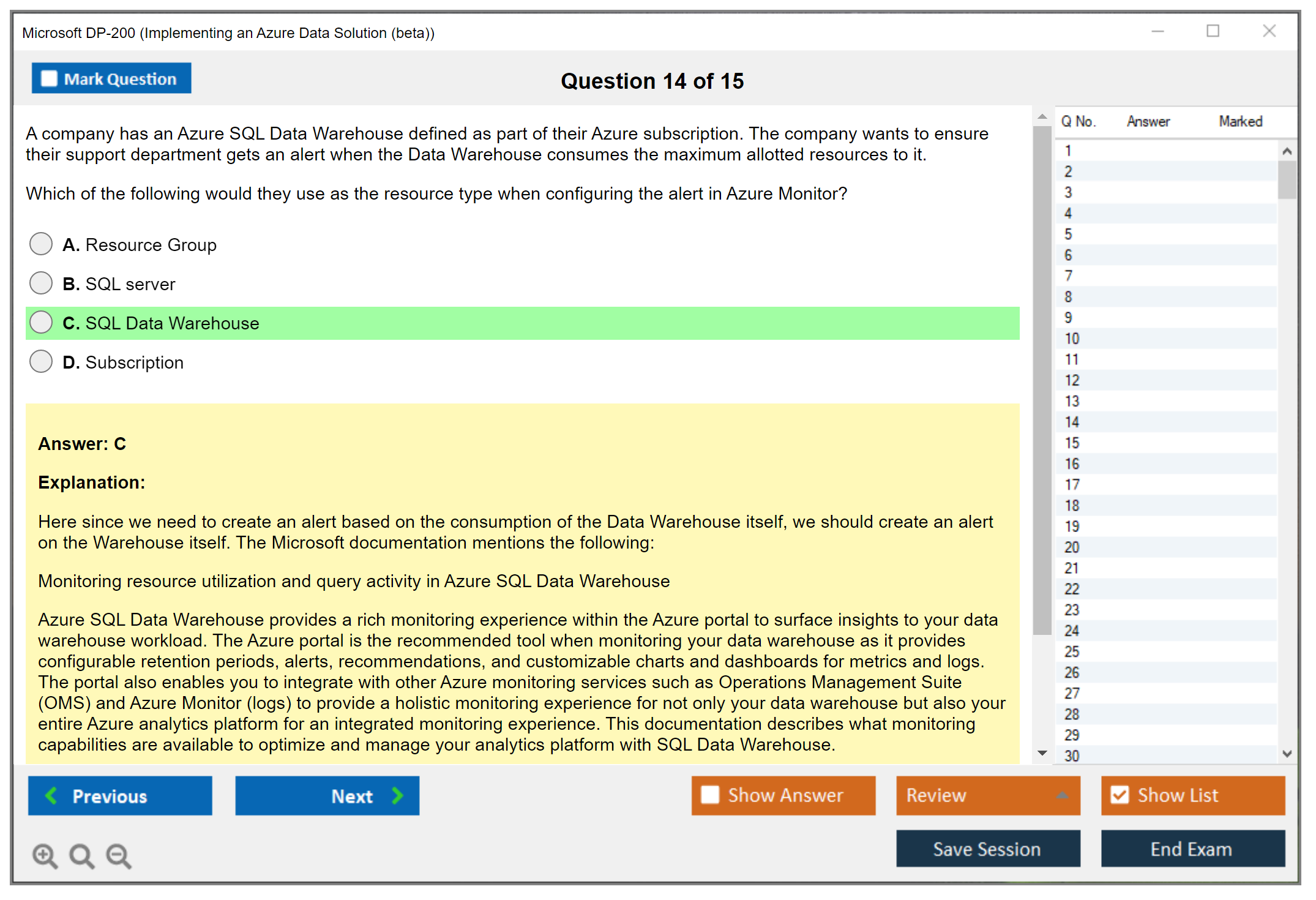Select option A Resource Group
Image resolution: width=1316 pixels, height=900 pixels.
point(41,244)
